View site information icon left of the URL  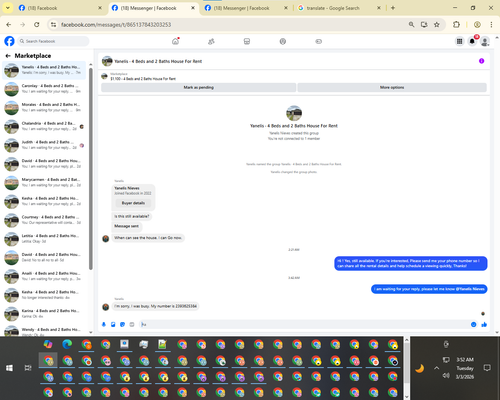point(53,25)
